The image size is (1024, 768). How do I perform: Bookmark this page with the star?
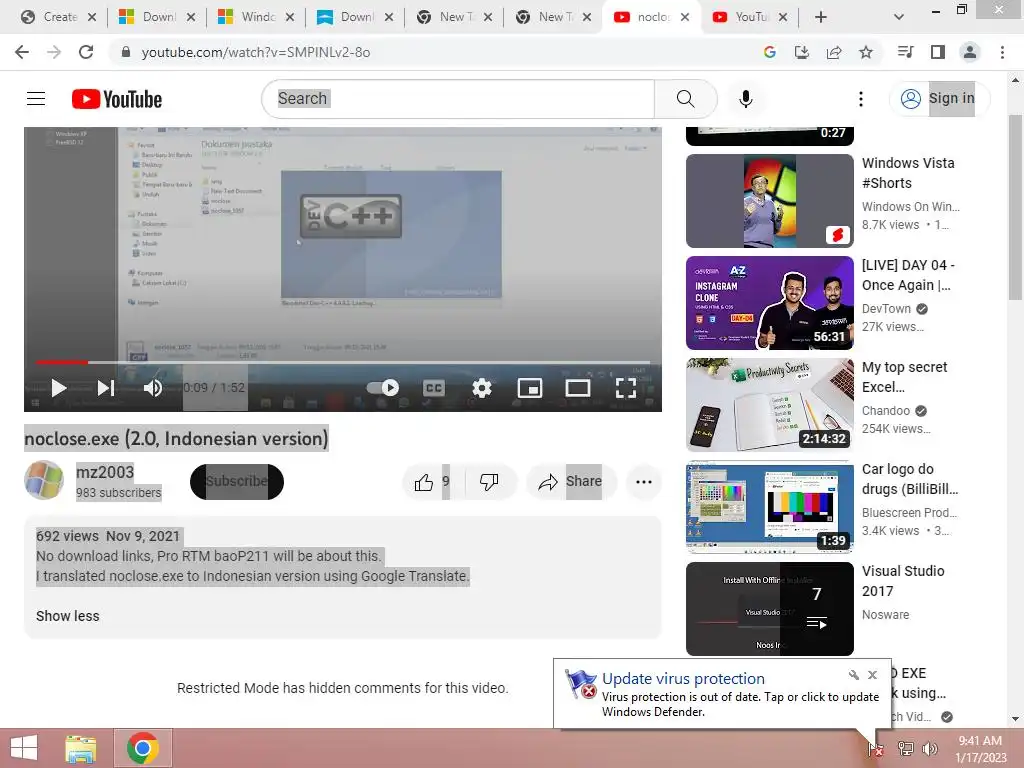click(x=866, y=52)
